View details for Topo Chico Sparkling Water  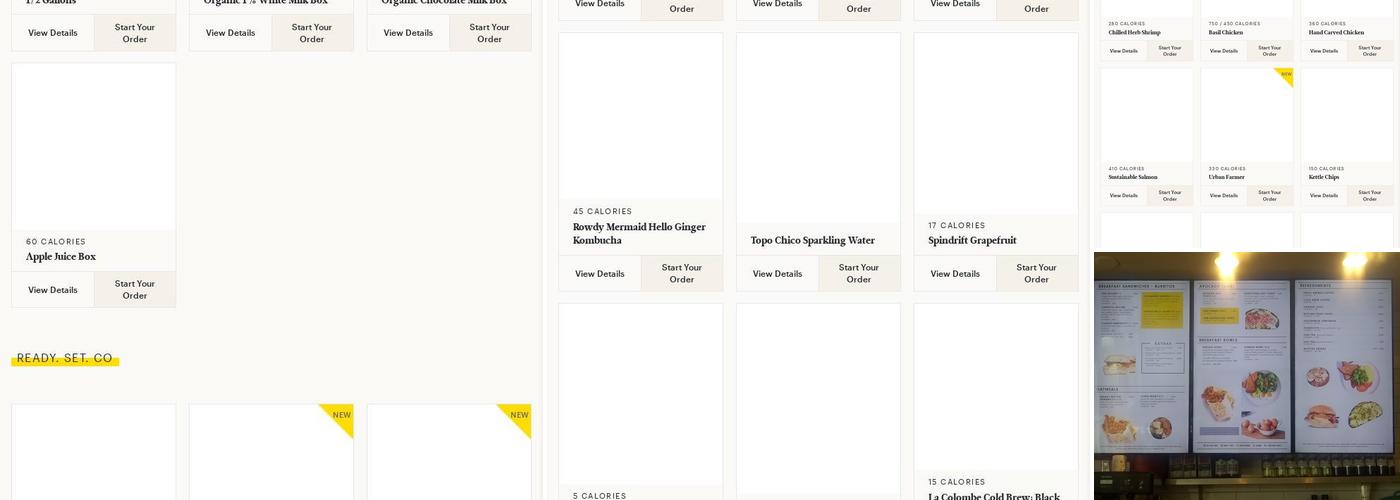(x=778, y=274)
